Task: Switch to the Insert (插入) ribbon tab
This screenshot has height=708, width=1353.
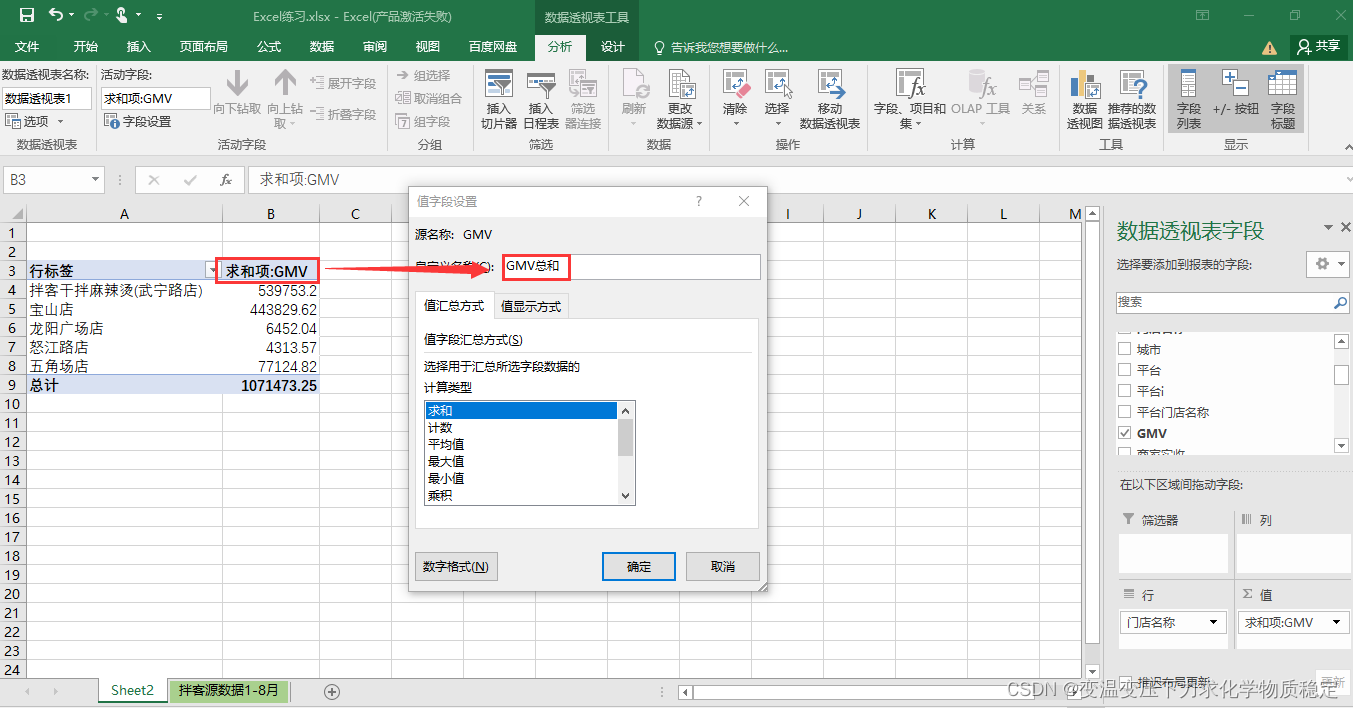Action: point(138,47)
